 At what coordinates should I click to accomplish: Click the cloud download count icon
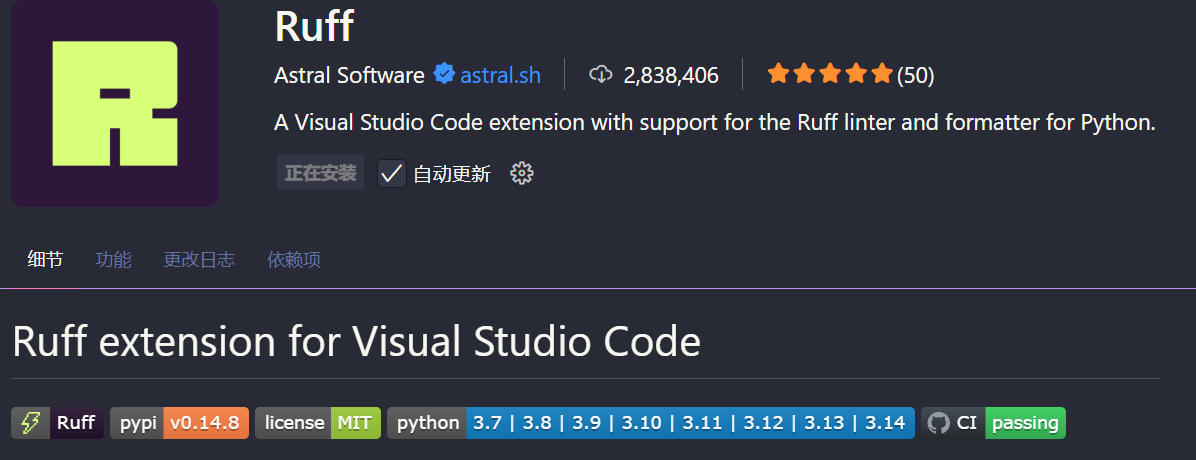pyautogui.click(x=600, y=75)
